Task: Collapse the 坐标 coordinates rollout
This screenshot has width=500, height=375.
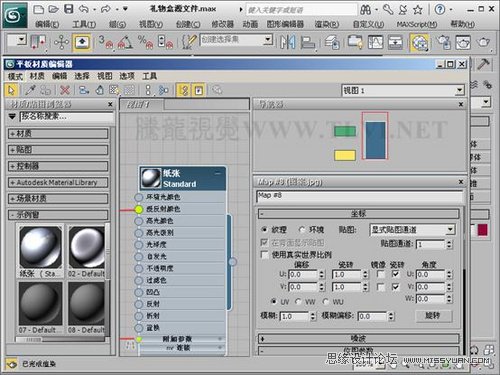Action: pos(359,213)
